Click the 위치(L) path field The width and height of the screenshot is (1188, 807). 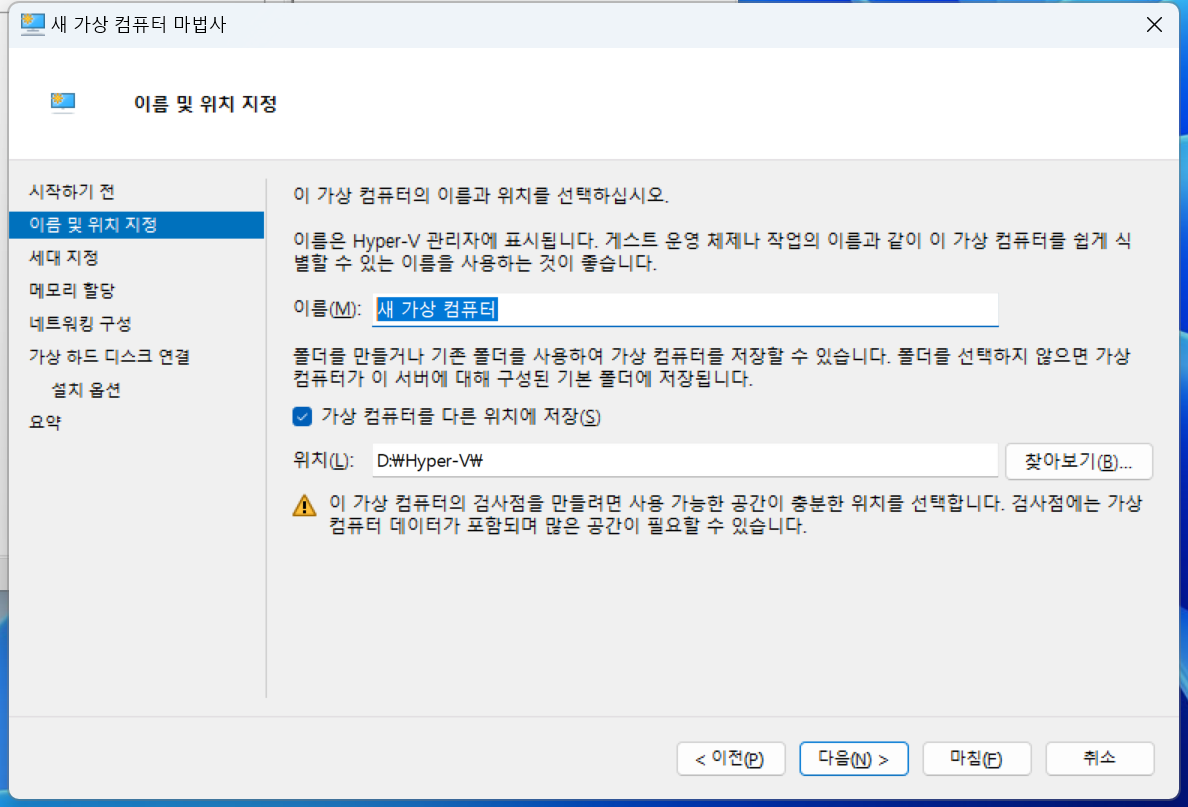tap(685, 461)
